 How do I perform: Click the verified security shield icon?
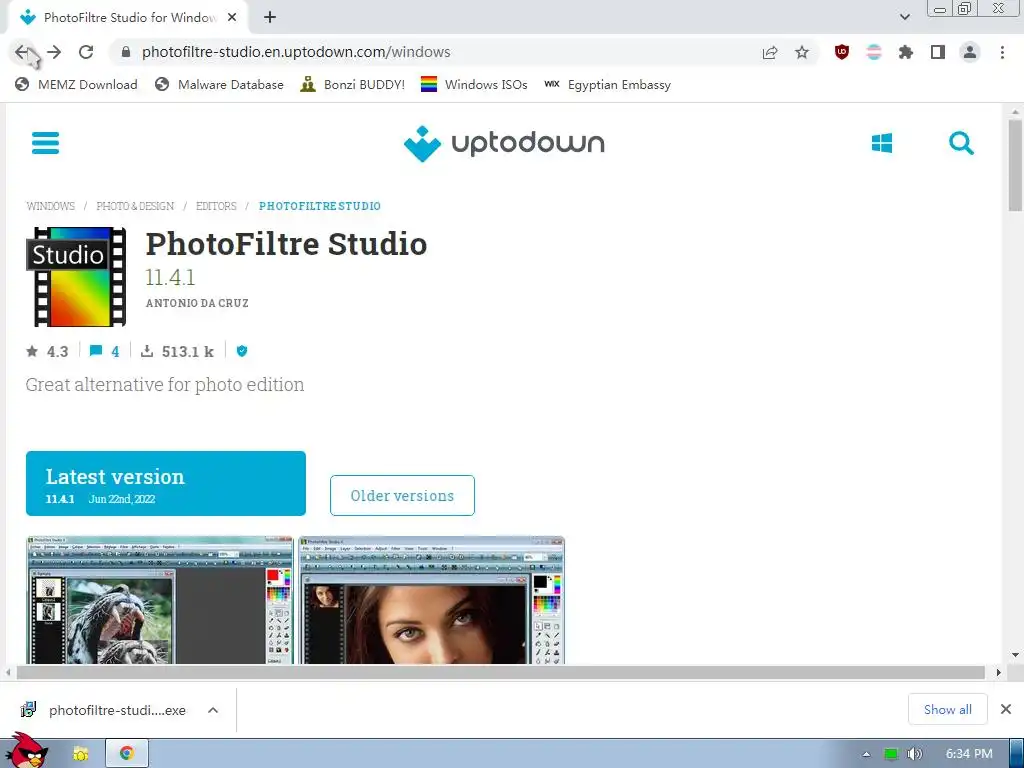pos(242,351)
